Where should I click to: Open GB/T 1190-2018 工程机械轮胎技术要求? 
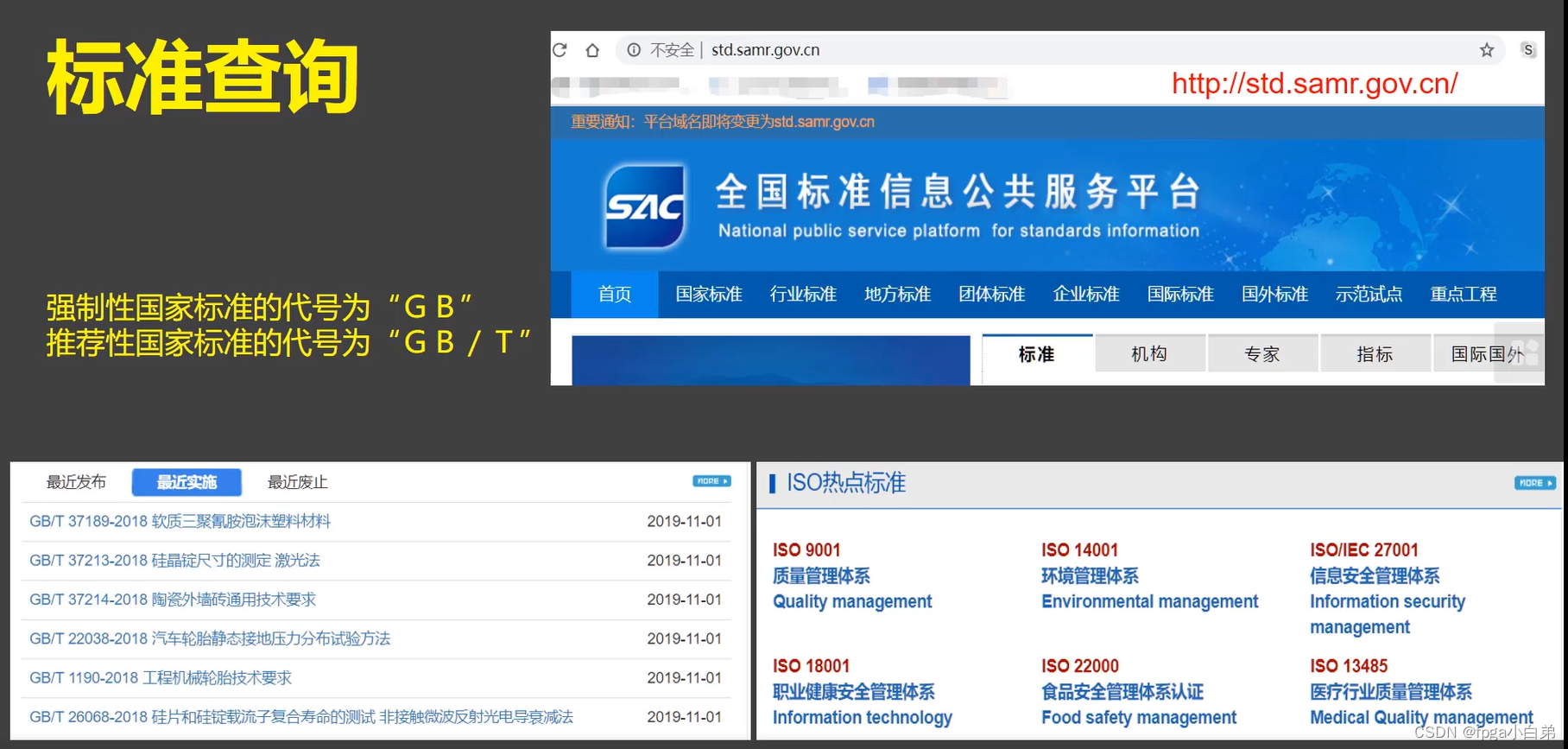tap(161, 678)
